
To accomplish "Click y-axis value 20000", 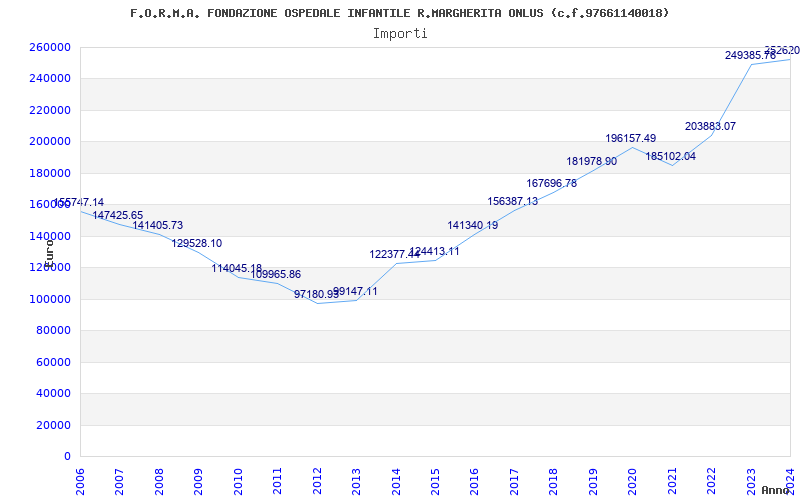I will [x=56, y=425].
